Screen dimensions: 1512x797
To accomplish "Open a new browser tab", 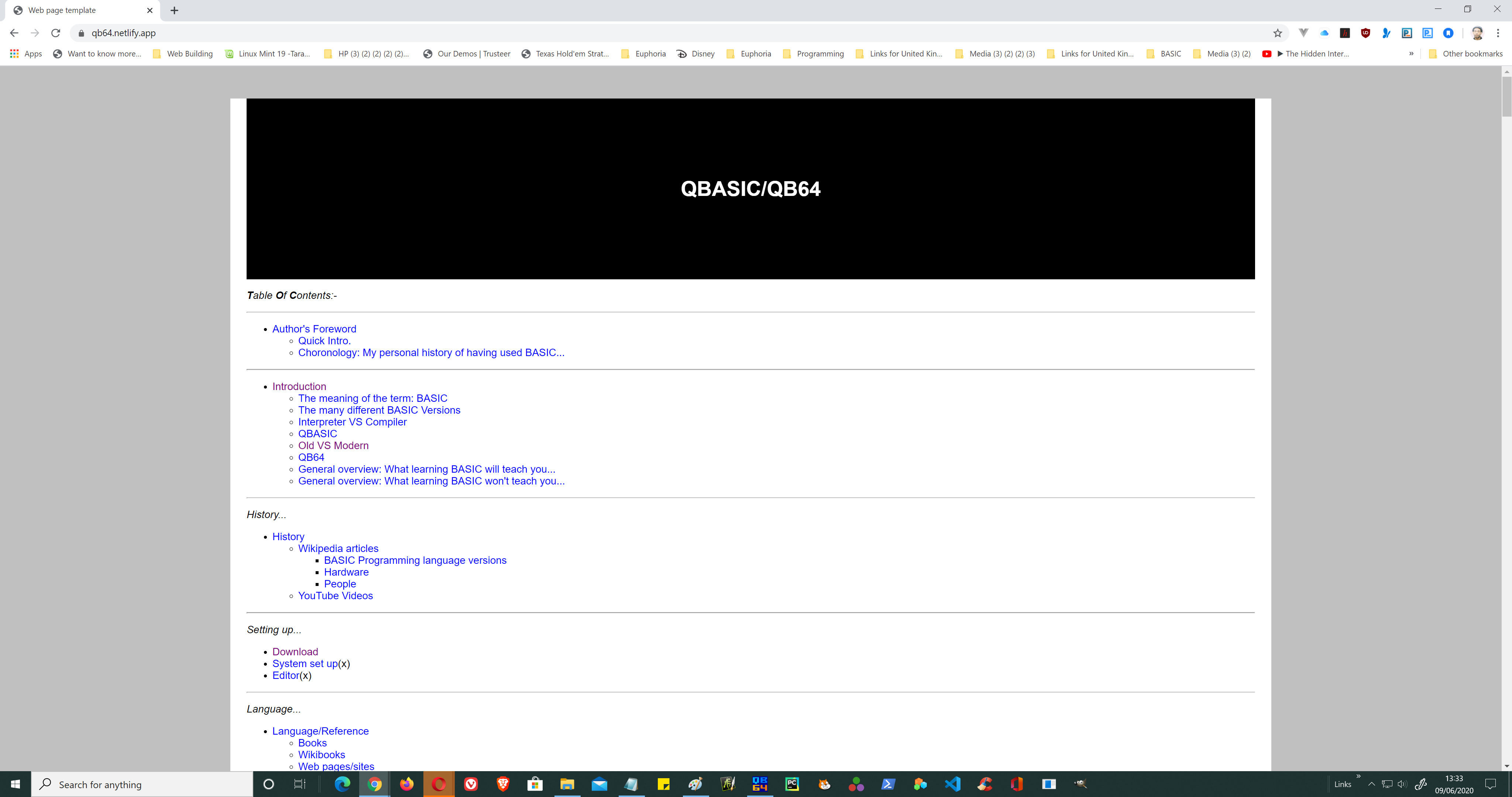I will tap(174, 10).
